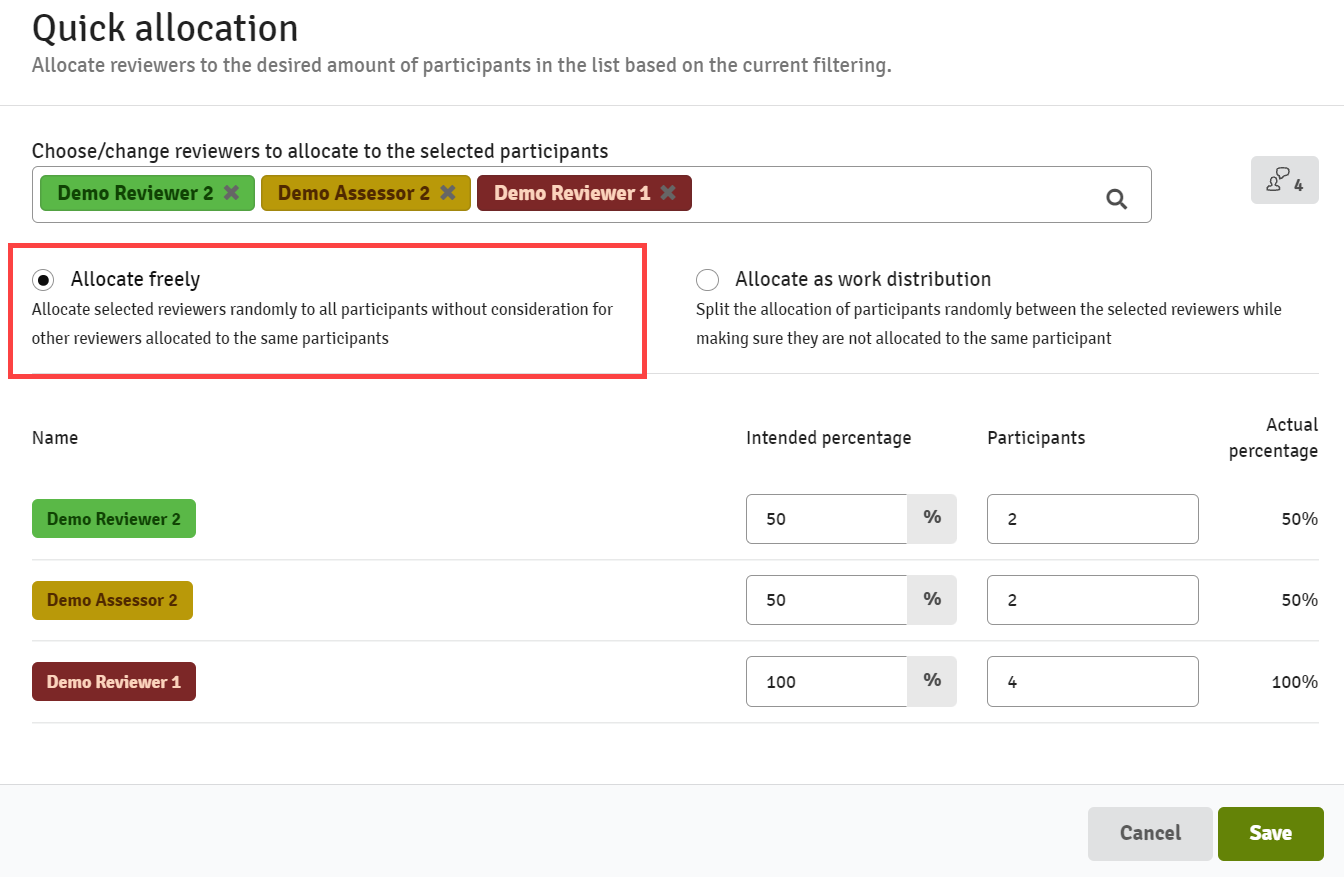The width and height of the screenshot is (1344, 877).
Task: Remove Demo Assessor 2 tag with its x
Action: pyautogui.click(x=448, y=193)
